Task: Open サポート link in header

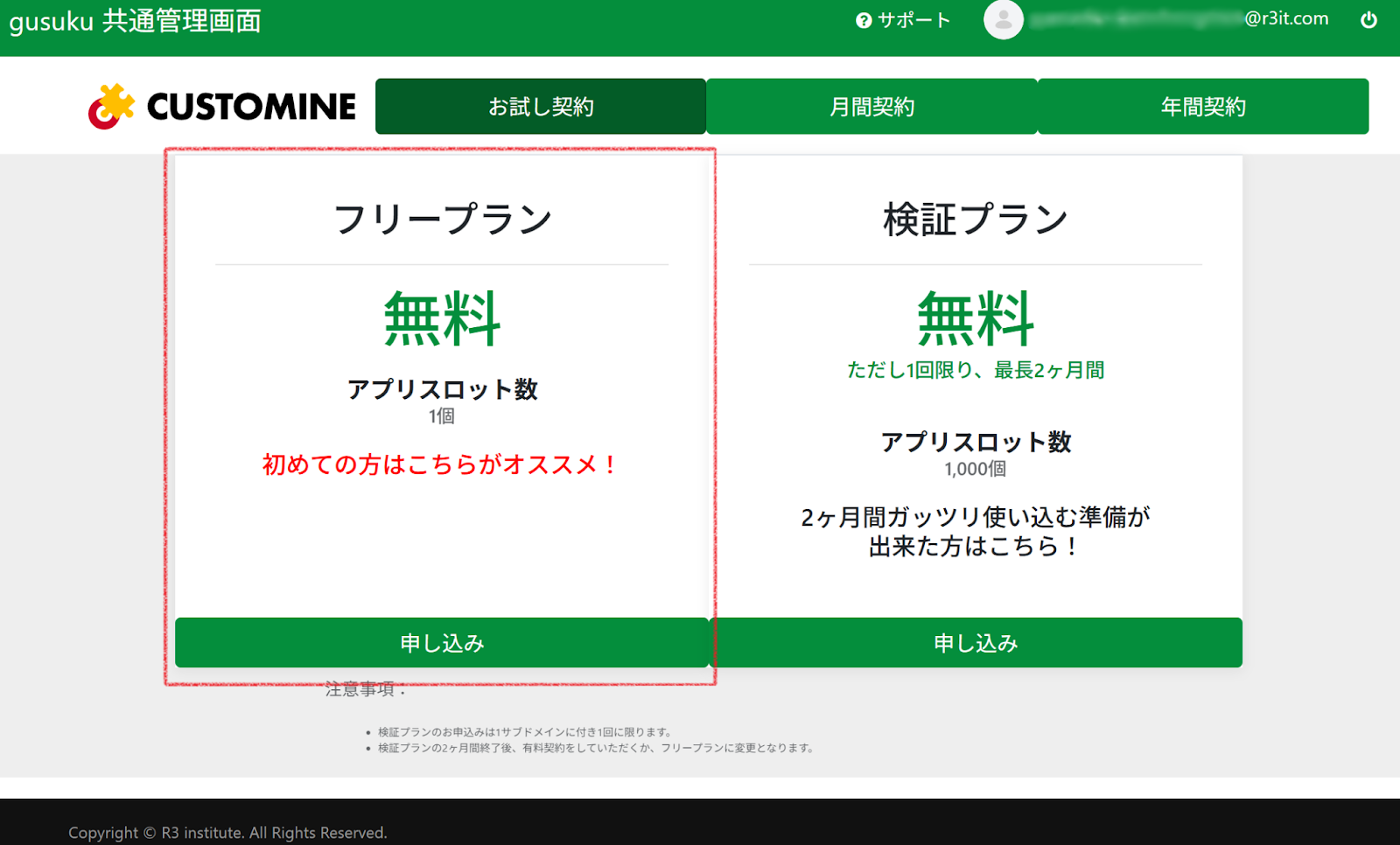Action: pos(913,20)
